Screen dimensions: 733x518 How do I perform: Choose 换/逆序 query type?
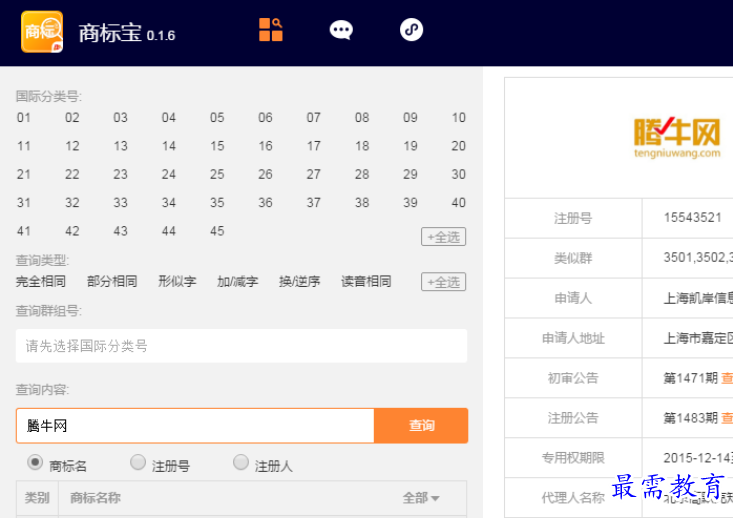pyautogui.click(x=300, y=281)
